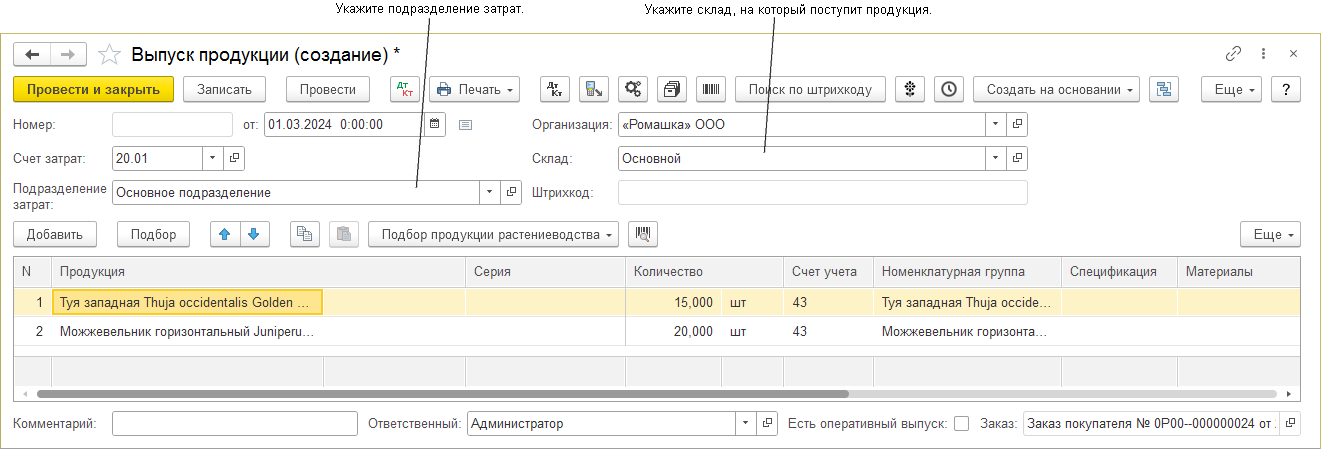Open 'Создать на основании' menu

1056,89
